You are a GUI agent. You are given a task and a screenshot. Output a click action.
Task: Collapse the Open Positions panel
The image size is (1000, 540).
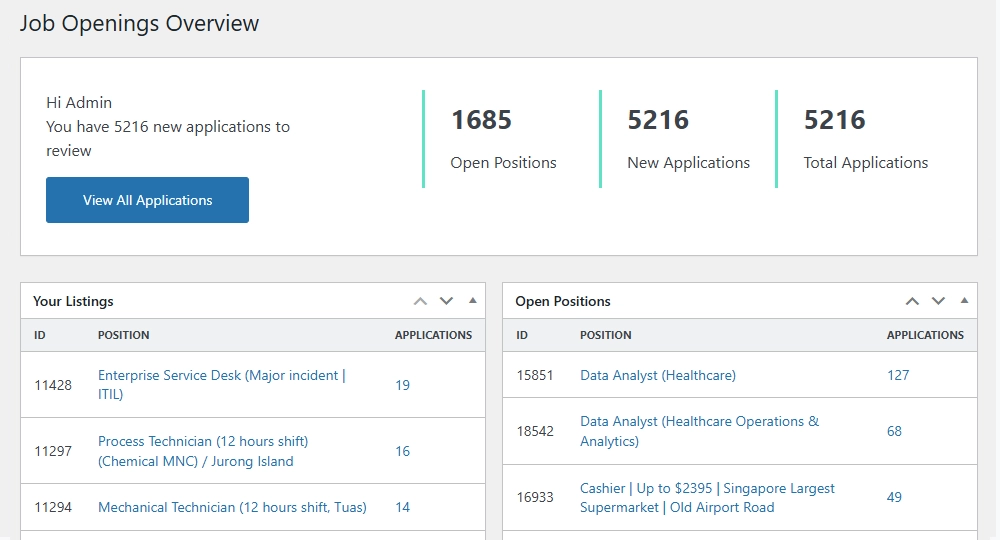pyautogui.click(x=964, y=301)
